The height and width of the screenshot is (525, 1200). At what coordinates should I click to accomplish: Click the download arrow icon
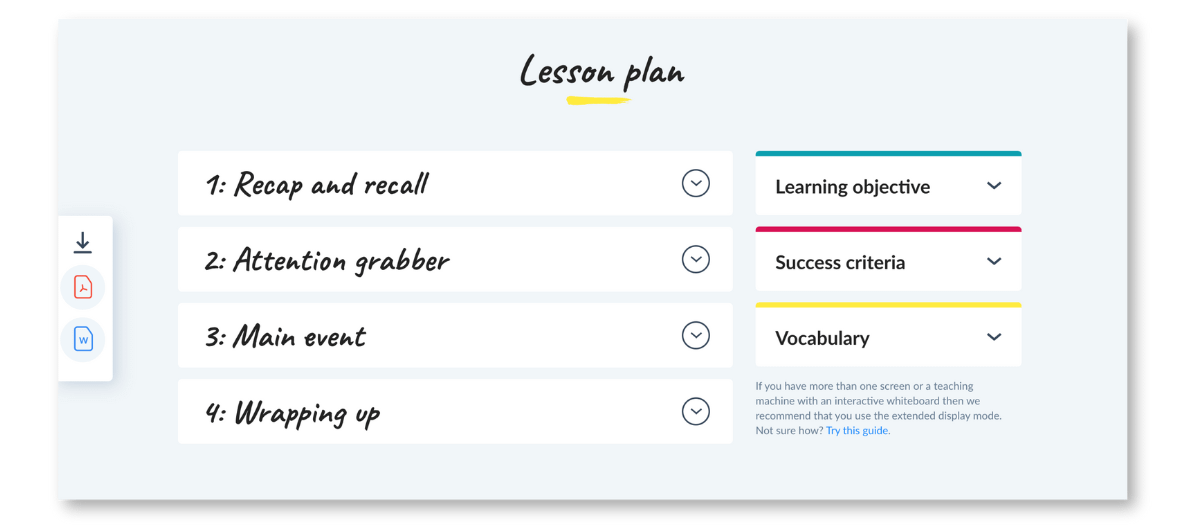pyautogui.click(x=83, y=243)
